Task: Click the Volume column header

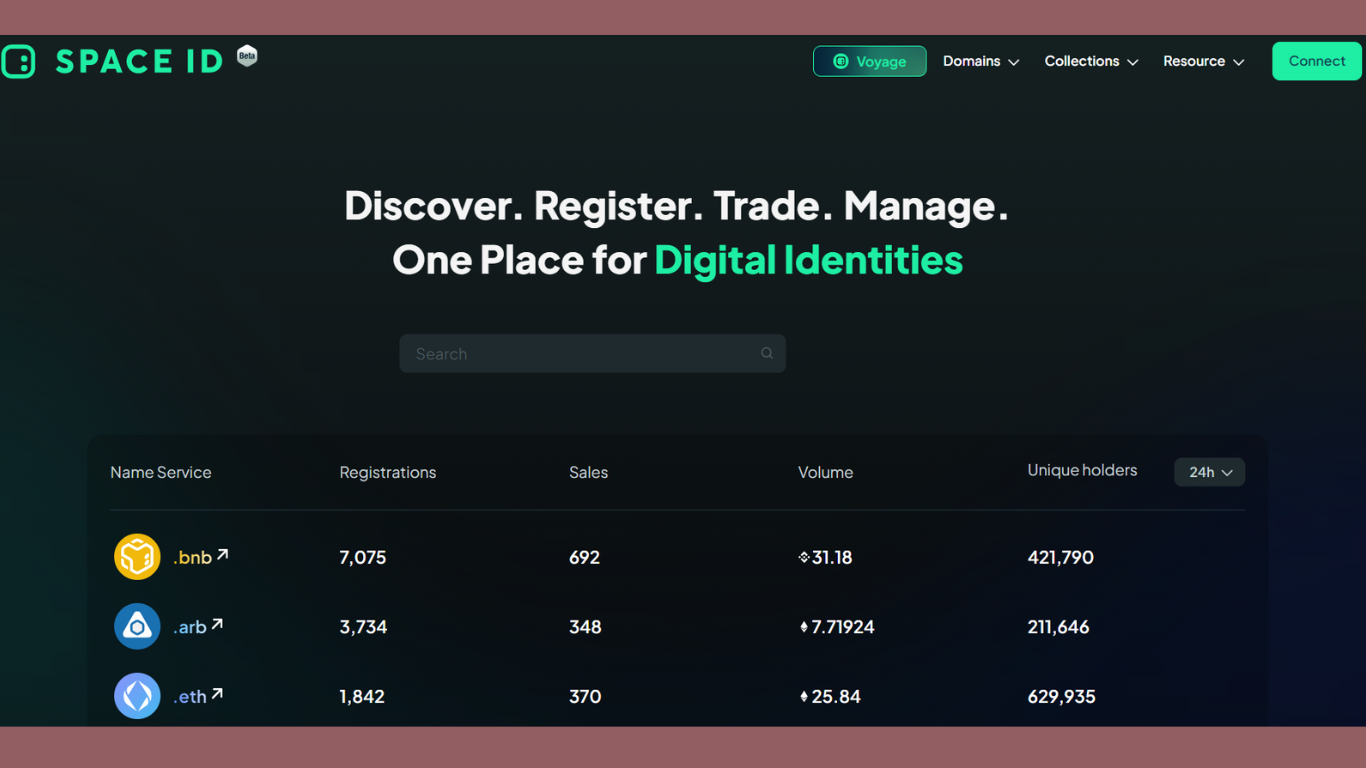Action: [x=825, y=472]
